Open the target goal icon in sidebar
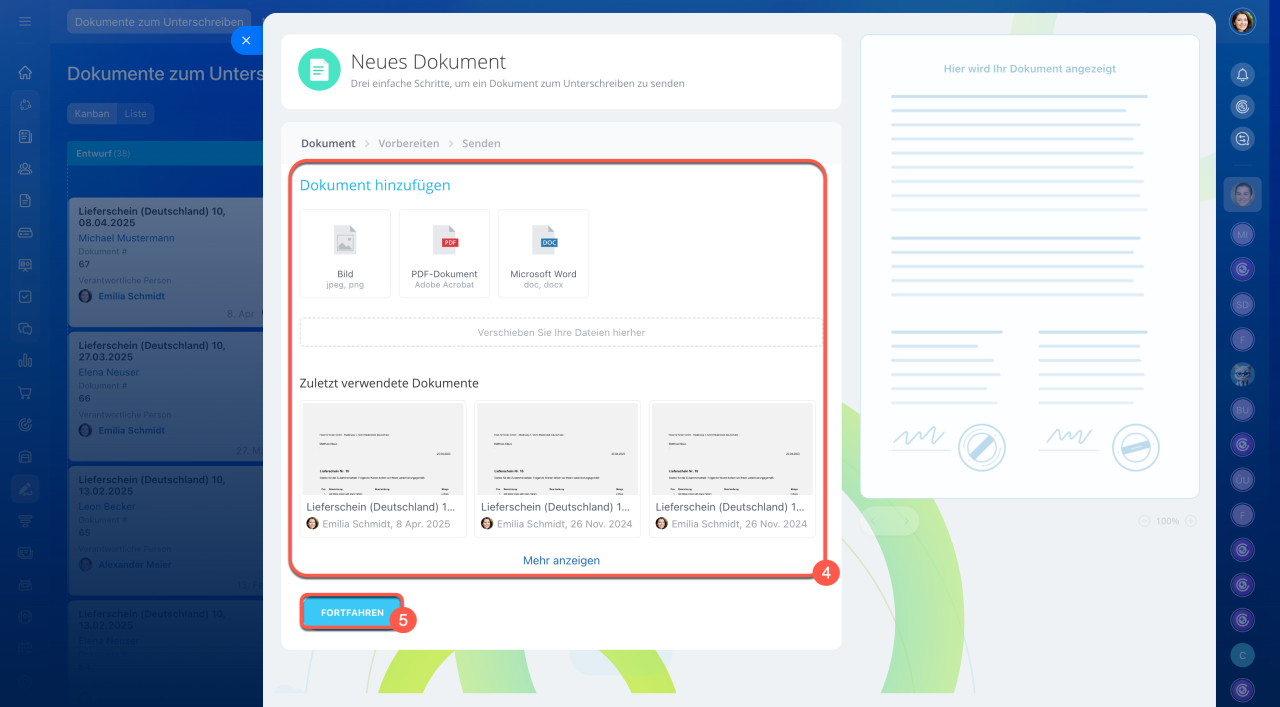Viewport: 1280px width, 707px height. [x=25, y=424]
